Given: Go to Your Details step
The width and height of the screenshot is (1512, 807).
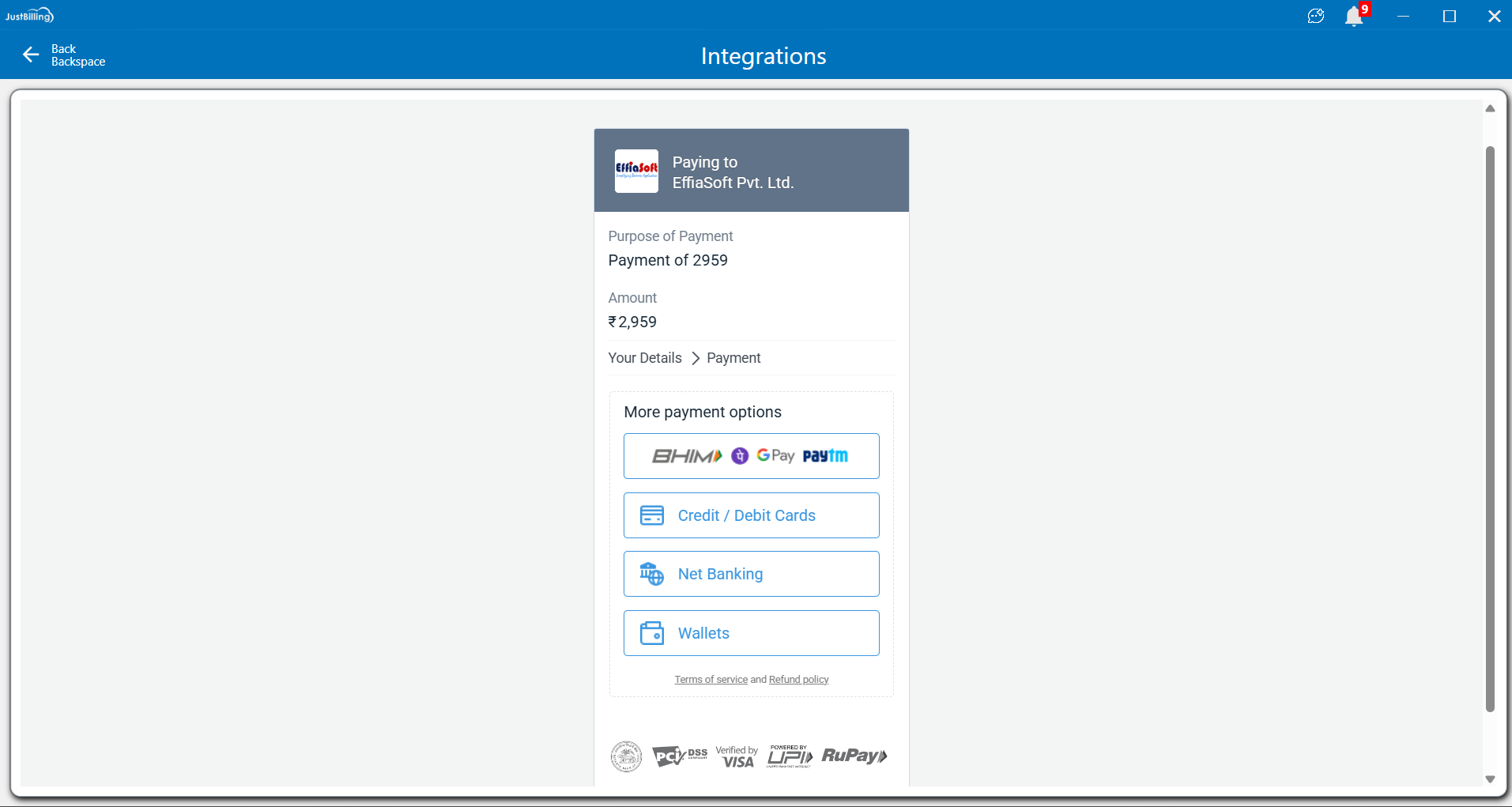Looking at the screenshot, I should coord(645,358).
